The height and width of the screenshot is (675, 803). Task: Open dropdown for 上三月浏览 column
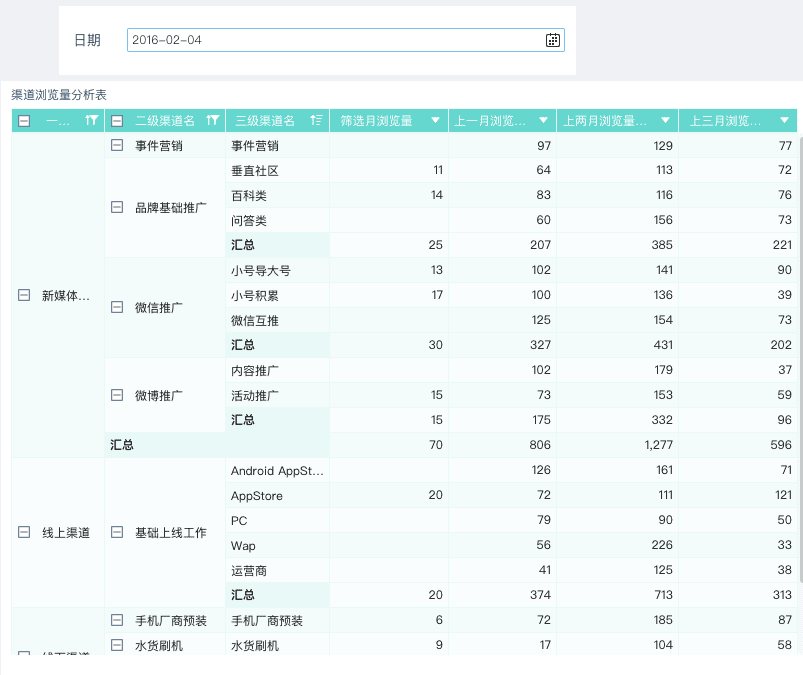(784, 120)
